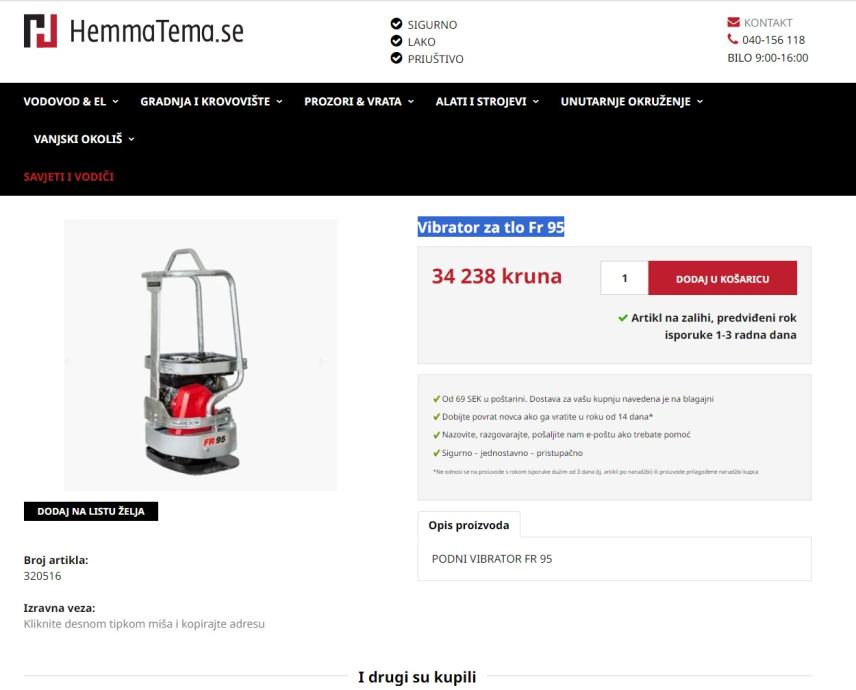
Task: Click the green stock availability checkmark
Action: (x=622, y=318)
